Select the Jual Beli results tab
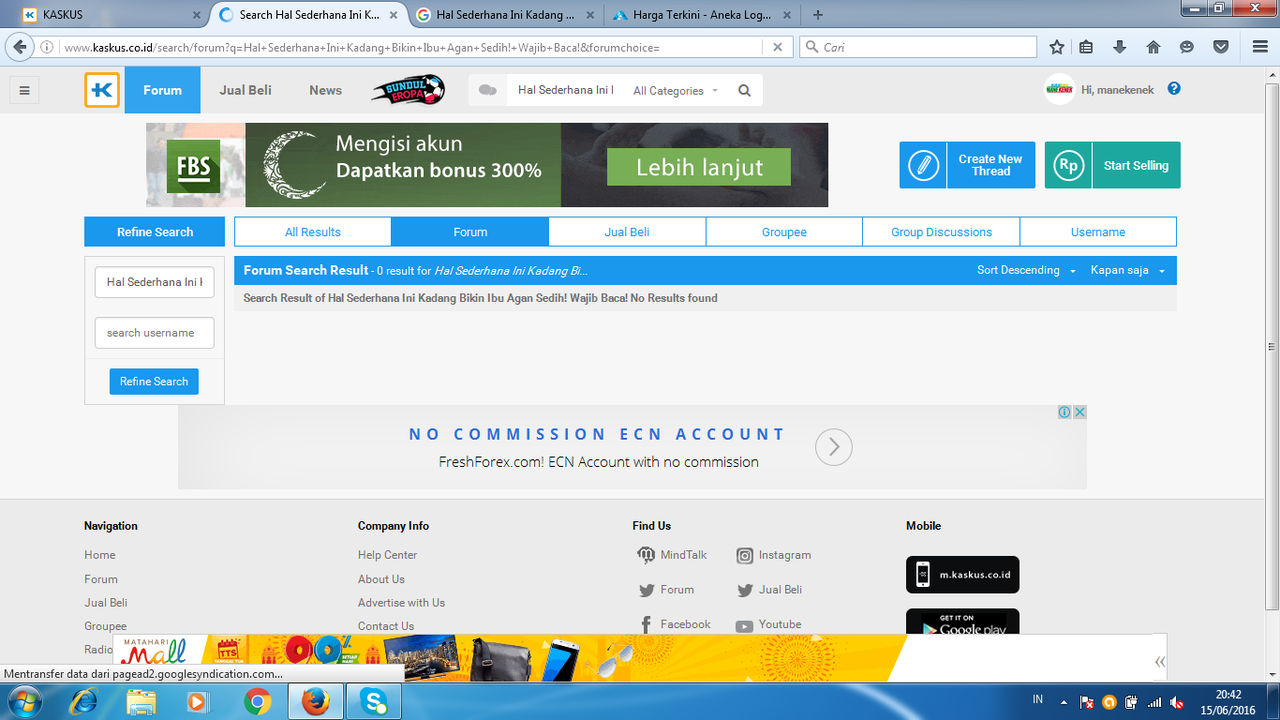This screenshot has width=1280, height=720. (x=627, y=232)
